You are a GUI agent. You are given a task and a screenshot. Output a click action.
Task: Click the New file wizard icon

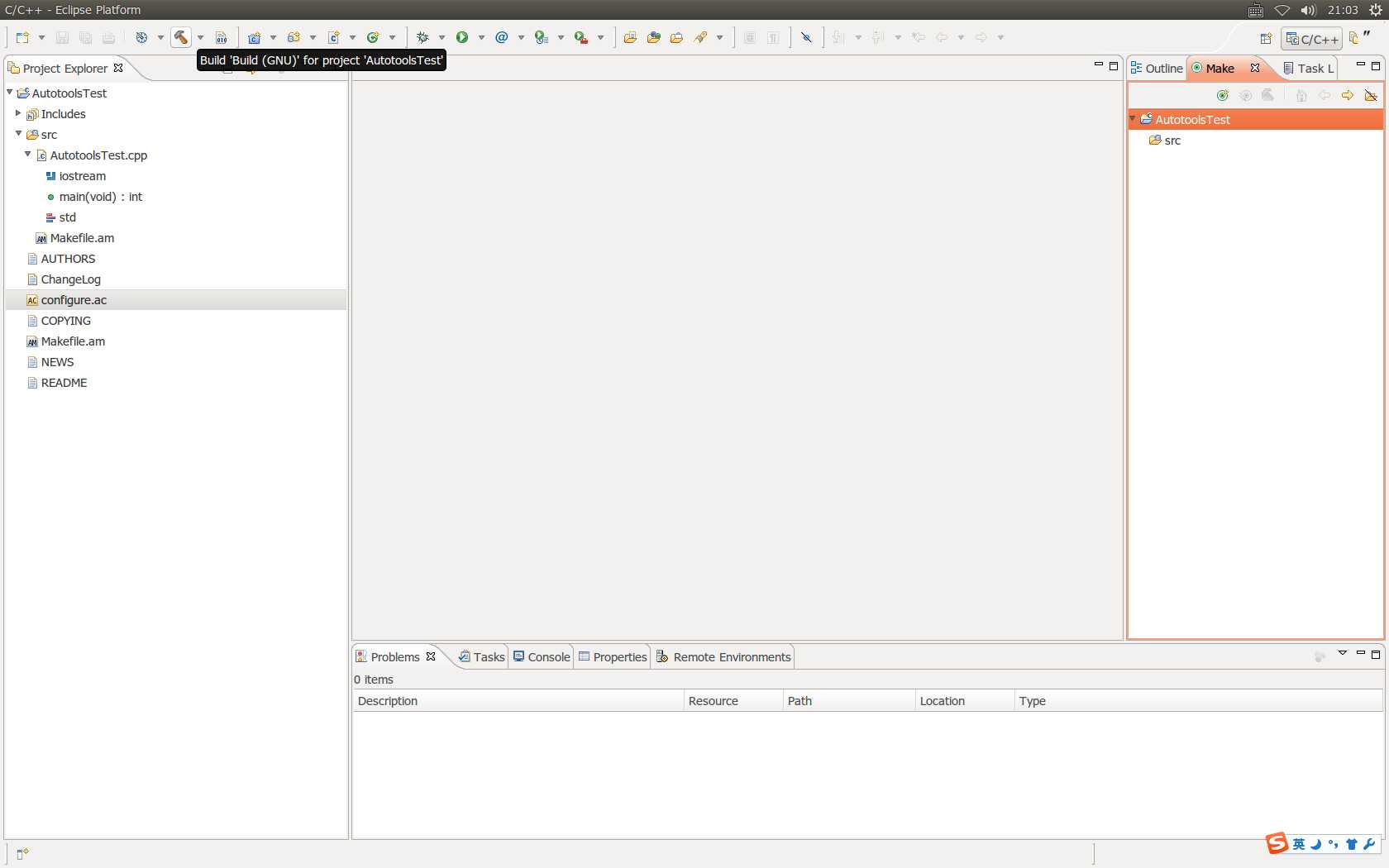[22, 37]
